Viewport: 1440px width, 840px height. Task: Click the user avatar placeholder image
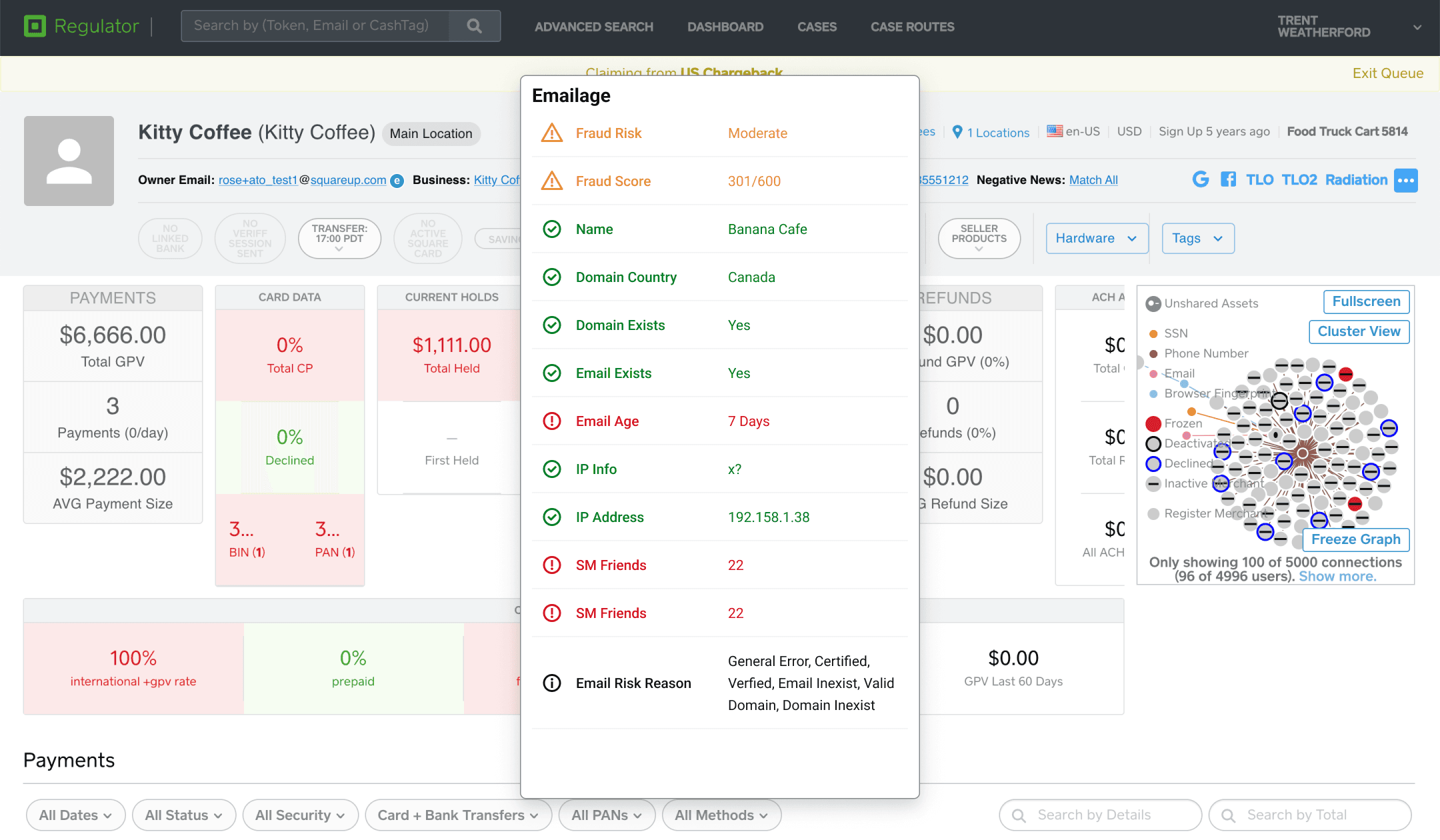click(x=69, y=161)
